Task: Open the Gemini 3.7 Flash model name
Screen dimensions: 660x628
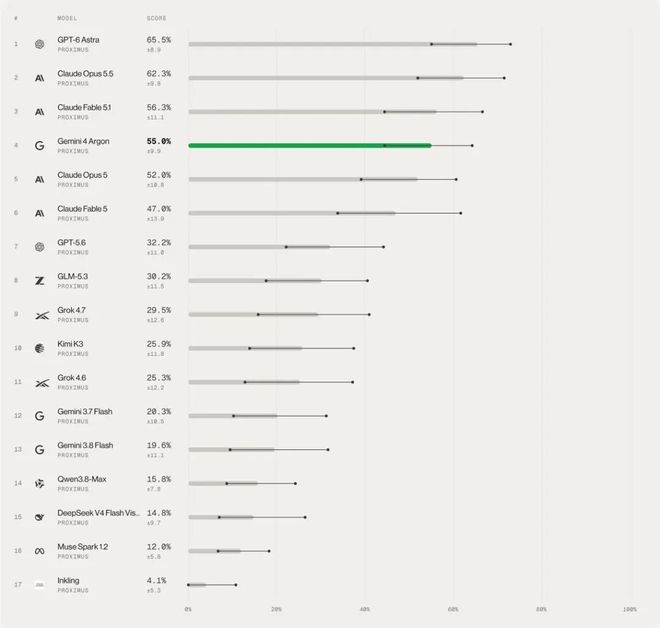Action: point(85,412)
